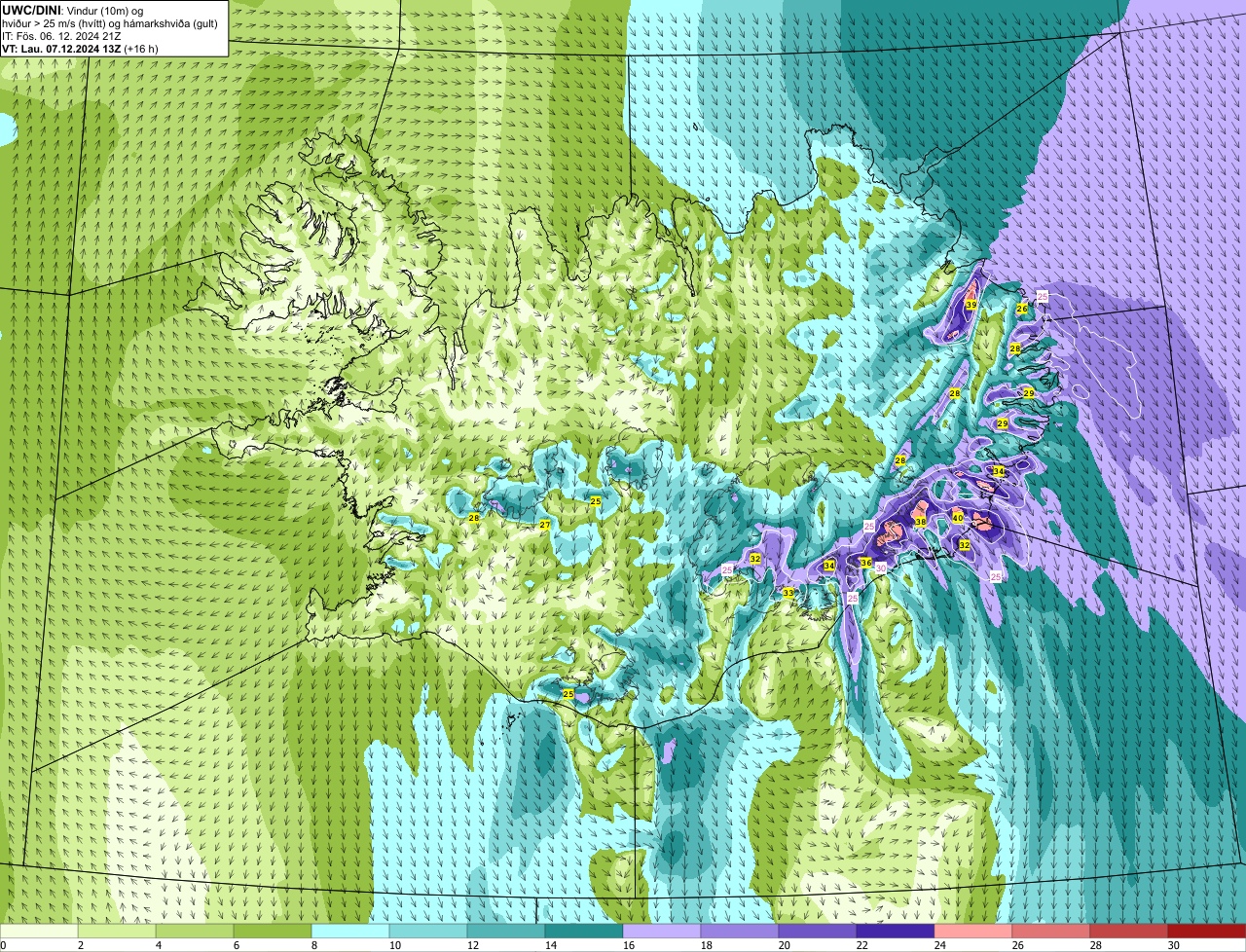Click the yellow 40 max gust label

[x=958, y=518]
